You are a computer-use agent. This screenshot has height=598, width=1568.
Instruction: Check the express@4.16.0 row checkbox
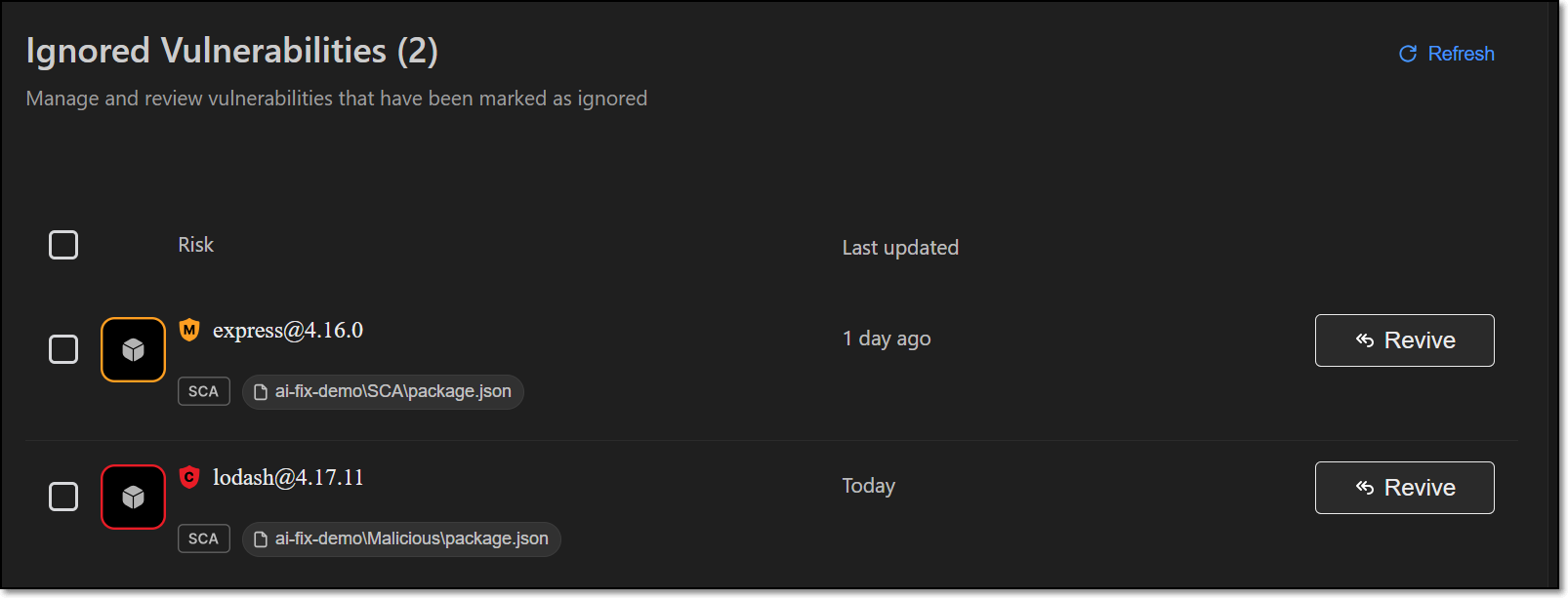[x=63, y=349]
